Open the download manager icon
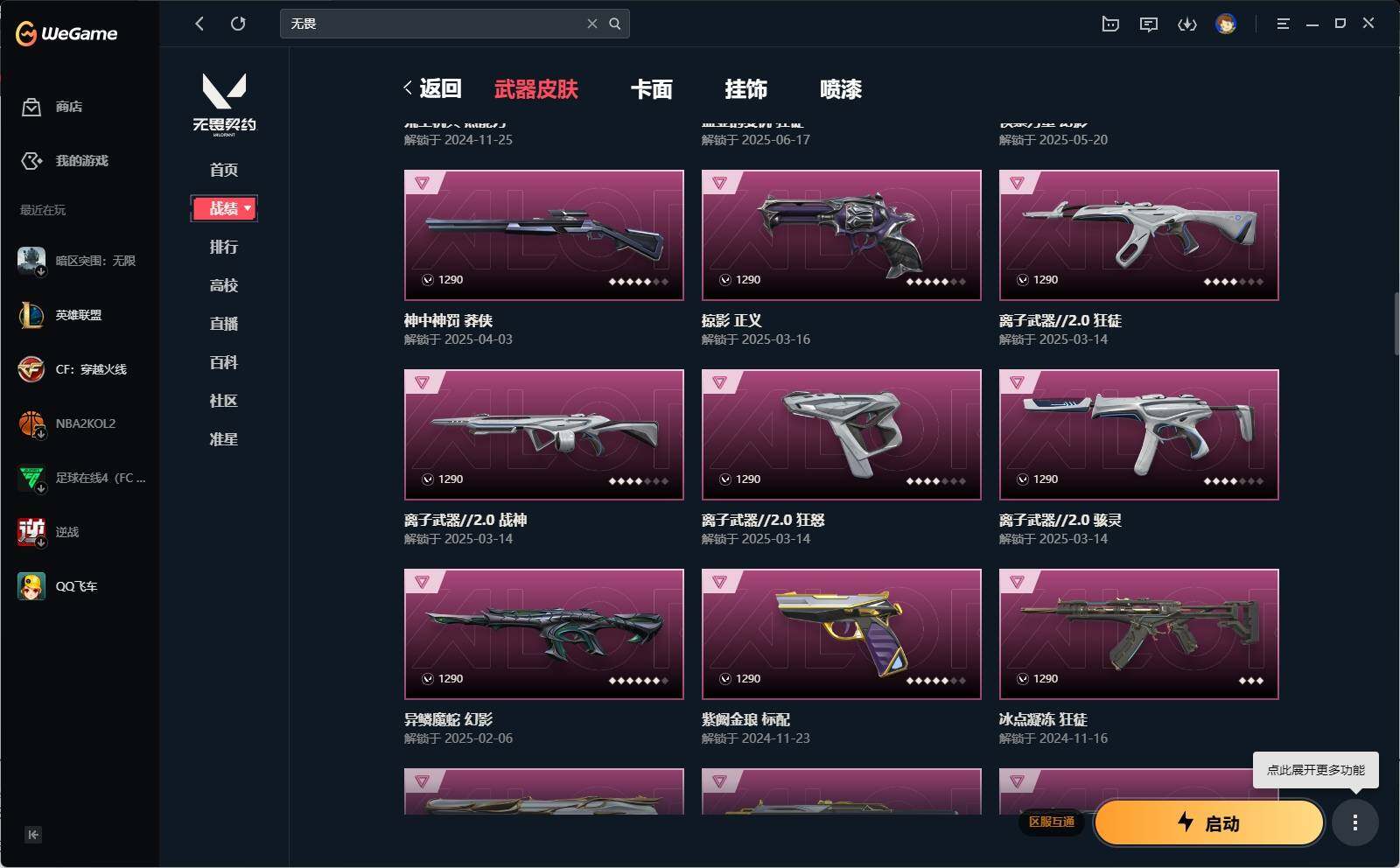 [x=1186, y=24]
